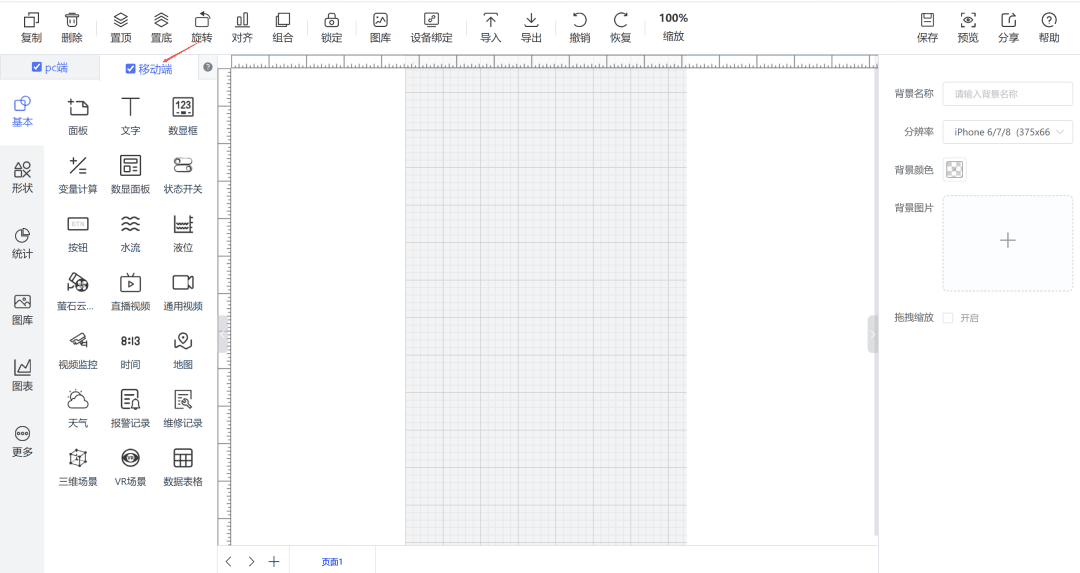Redo with the 恢复 icon
The image size is (1080, 573).
[621, 28]
